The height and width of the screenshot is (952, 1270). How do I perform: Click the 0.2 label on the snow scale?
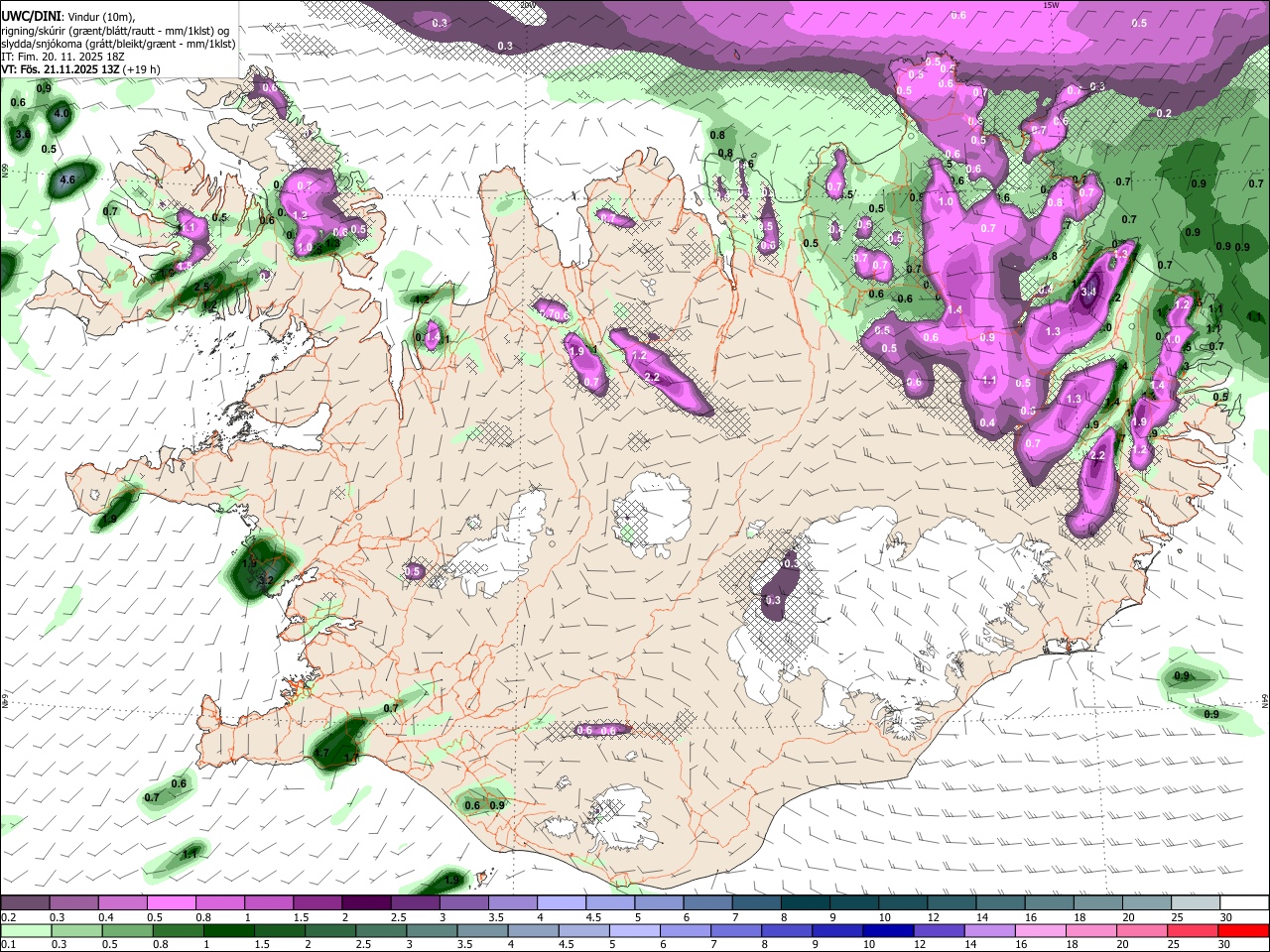8,917
